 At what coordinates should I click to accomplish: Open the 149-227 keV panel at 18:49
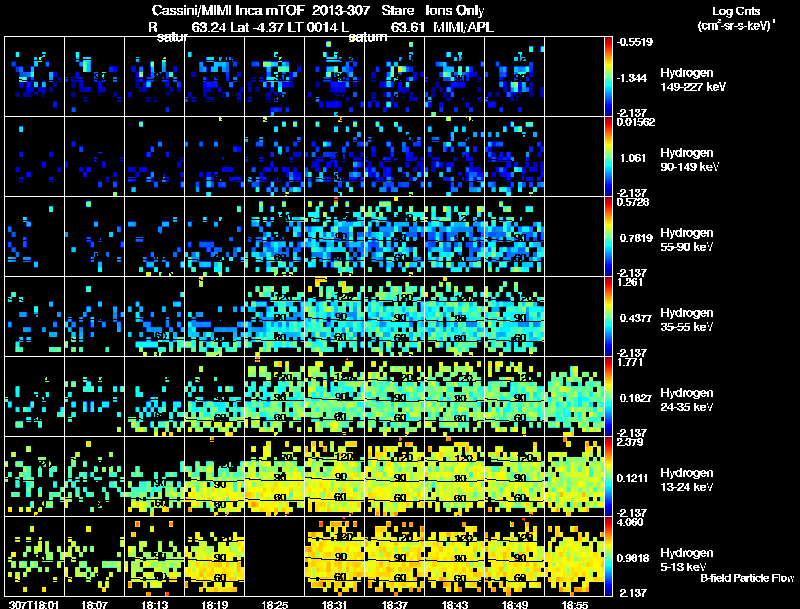click(515, 77)
